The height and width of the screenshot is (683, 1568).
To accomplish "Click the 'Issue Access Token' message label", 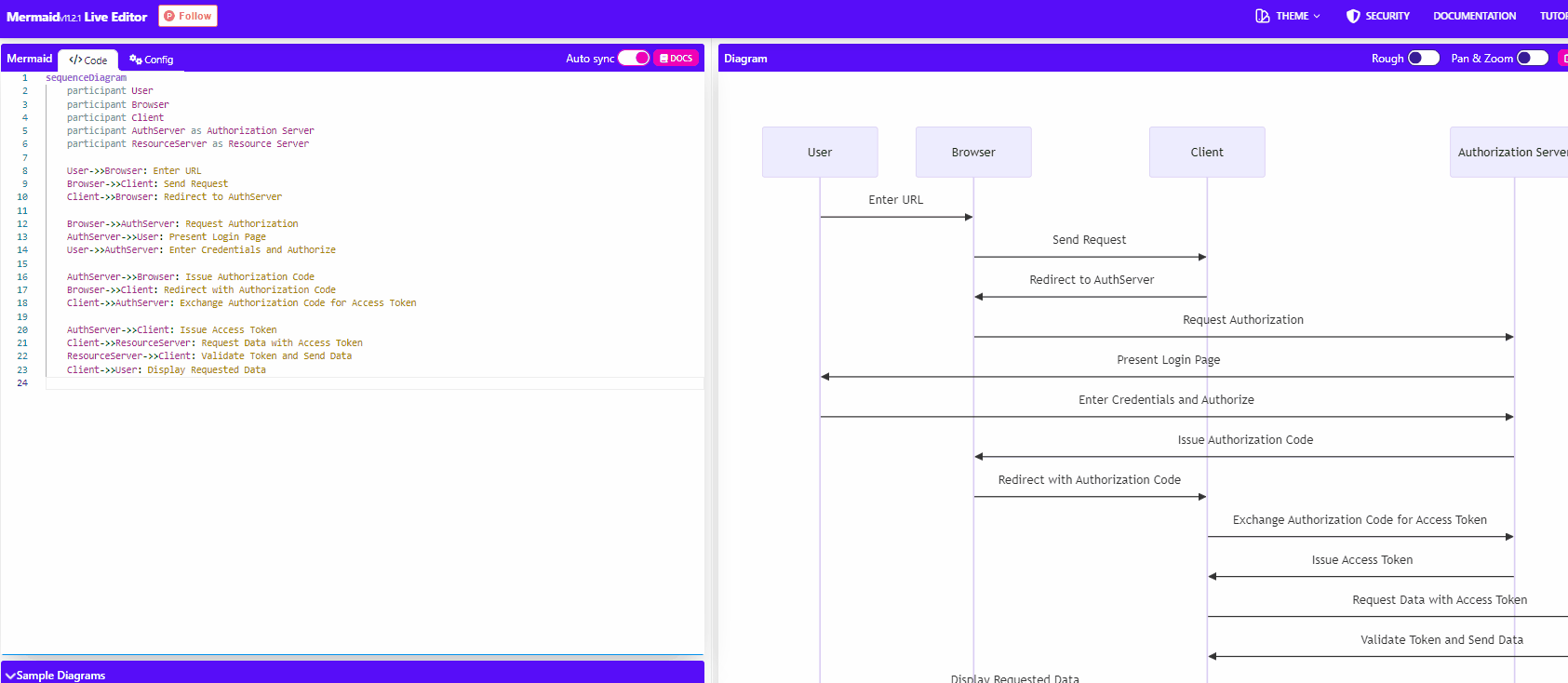I will click(1362, 560).
